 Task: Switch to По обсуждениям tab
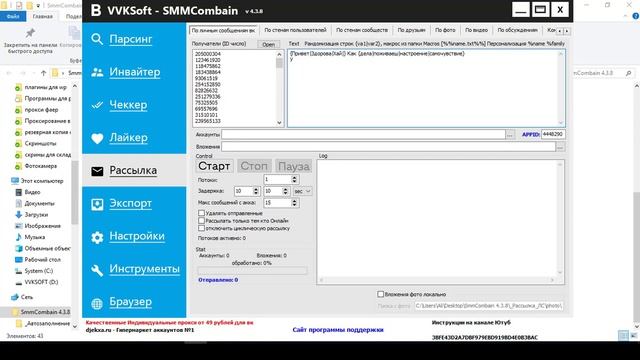coord(517,30)
